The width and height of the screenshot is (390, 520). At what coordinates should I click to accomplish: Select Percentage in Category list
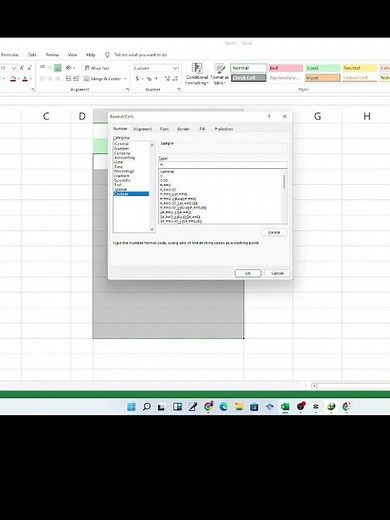pos(124,171)
